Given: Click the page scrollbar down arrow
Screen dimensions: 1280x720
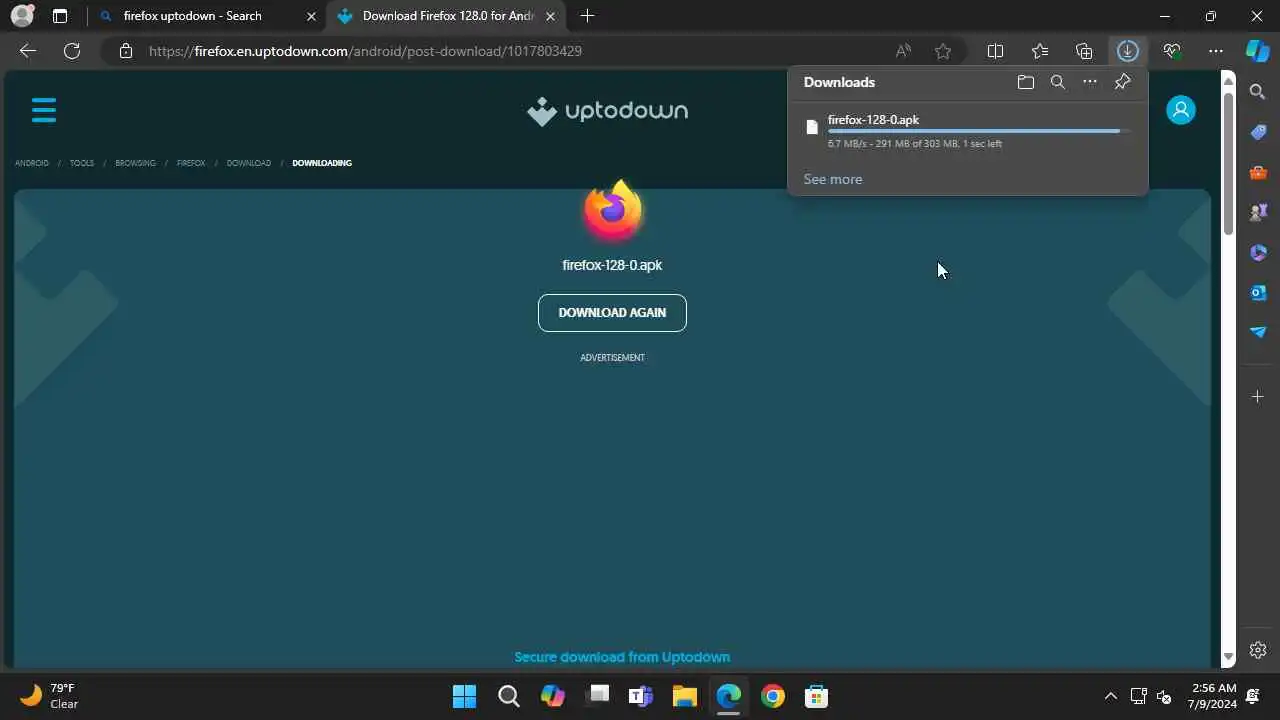Looking at the screenshot, I should tap(1228, 658).
